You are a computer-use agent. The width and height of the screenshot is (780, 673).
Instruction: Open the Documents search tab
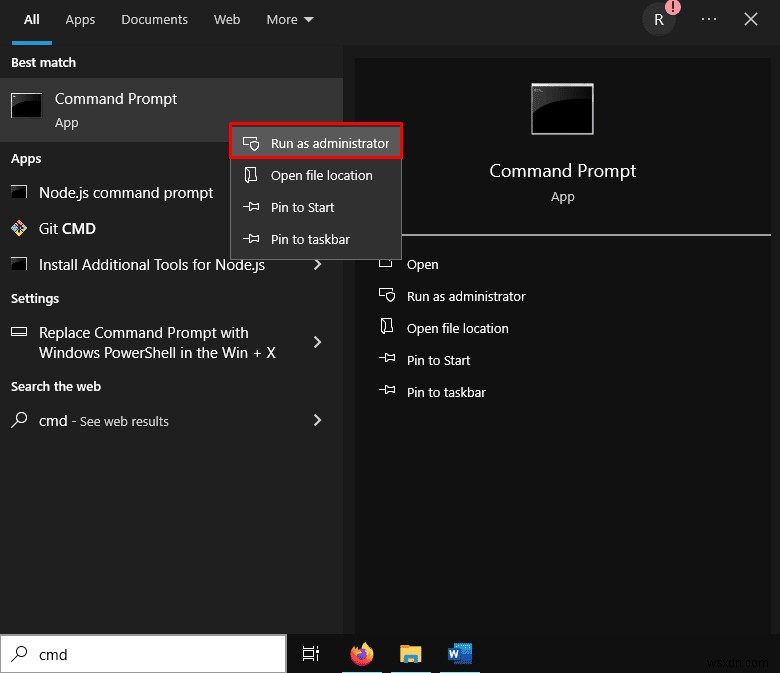click(x=155, y=19)
